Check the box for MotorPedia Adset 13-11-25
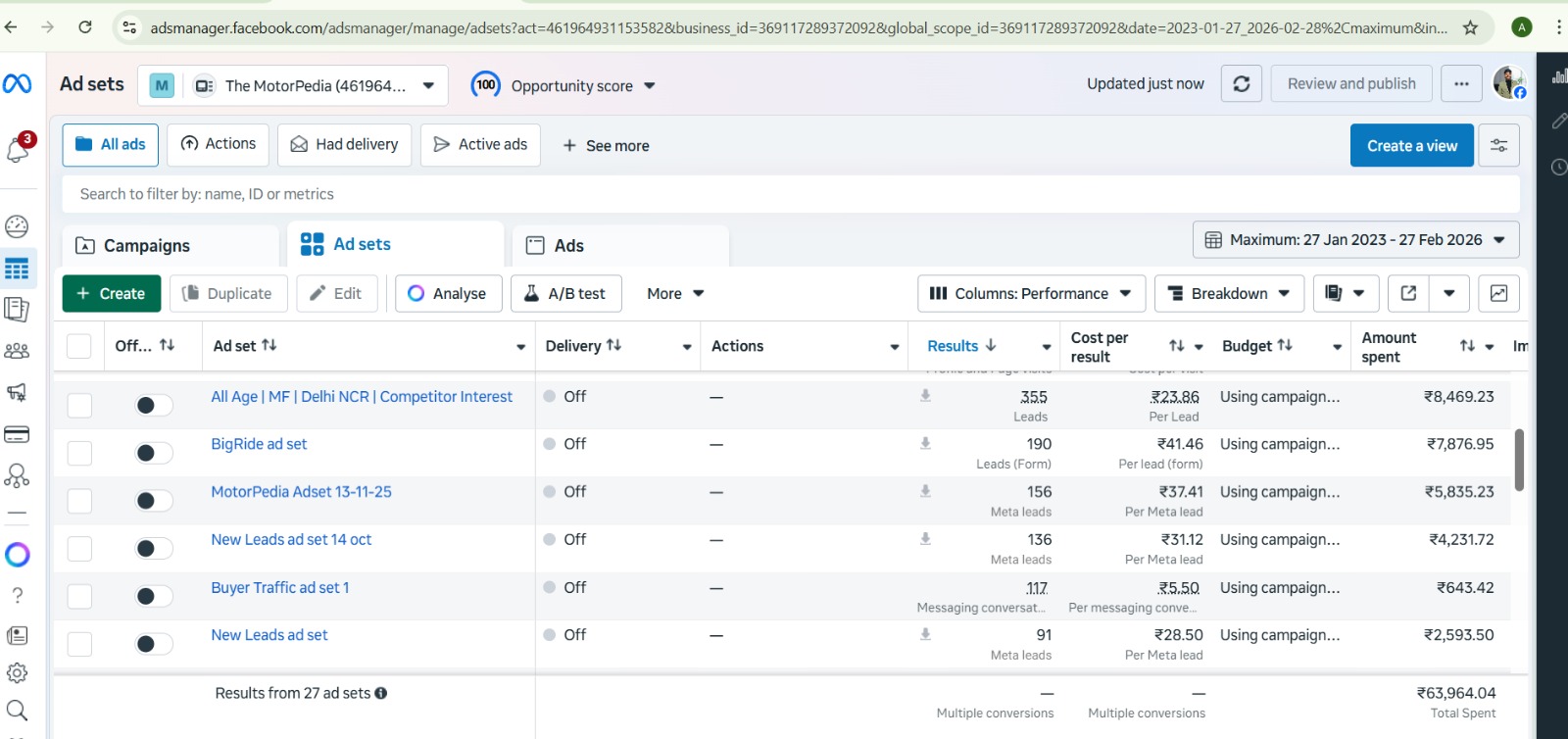This screenshot has height=739, width=1568. 79,501
